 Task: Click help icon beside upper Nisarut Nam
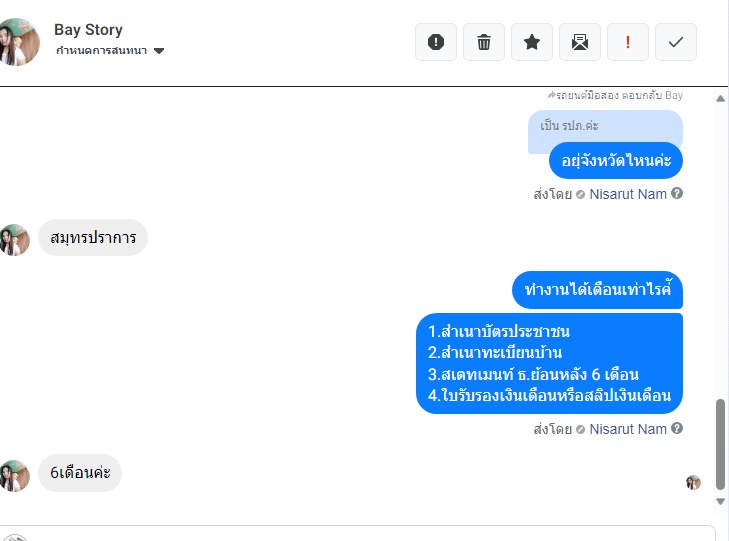(677, 193)
